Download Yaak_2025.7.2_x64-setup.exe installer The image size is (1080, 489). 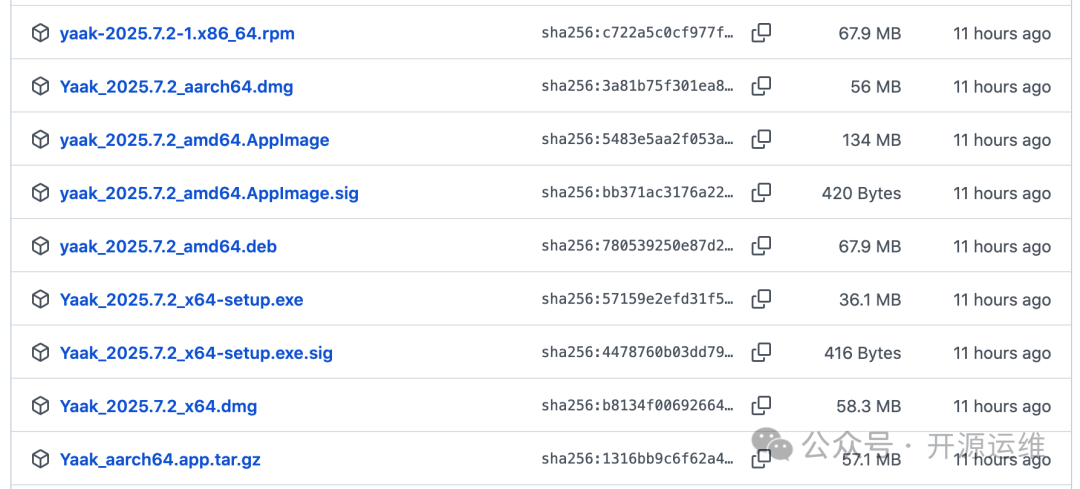pyautogui.click(x=181, y=300)
